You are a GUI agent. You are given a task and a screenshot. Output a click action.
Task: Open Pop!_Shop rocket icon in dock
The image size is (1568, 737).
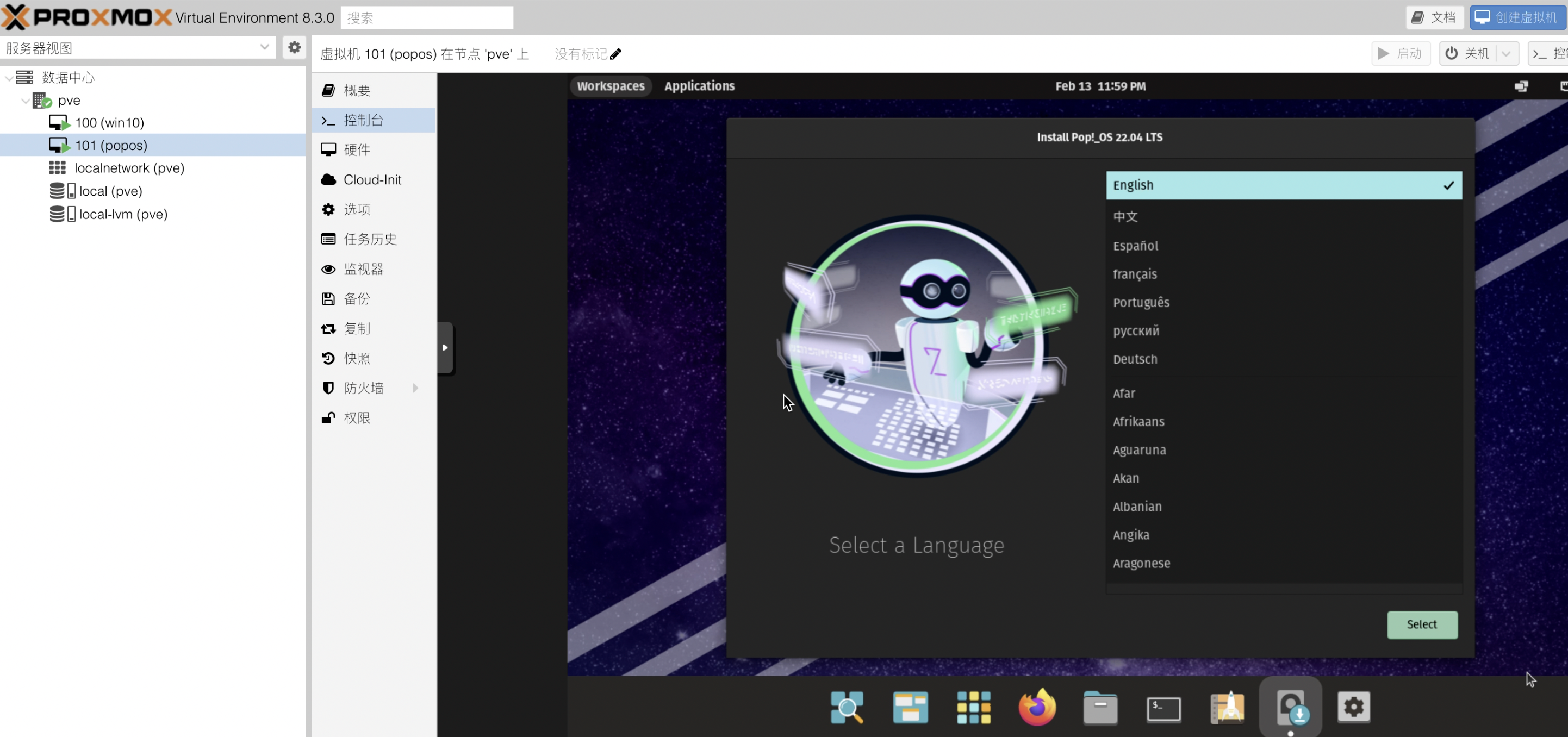(x=1227, y=707)
